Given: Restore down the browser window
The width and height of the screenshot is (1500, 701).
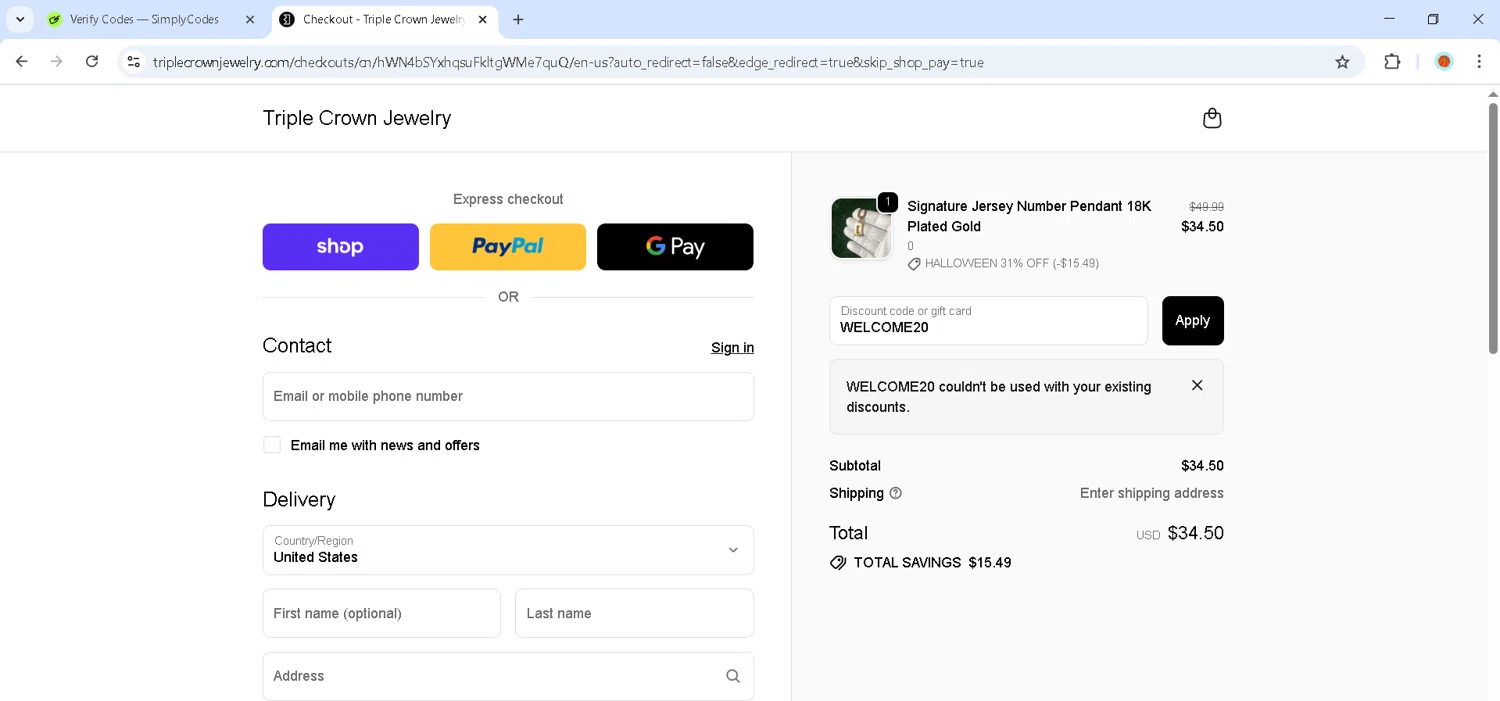Looking at the screenshot, I should (1433, 19).
